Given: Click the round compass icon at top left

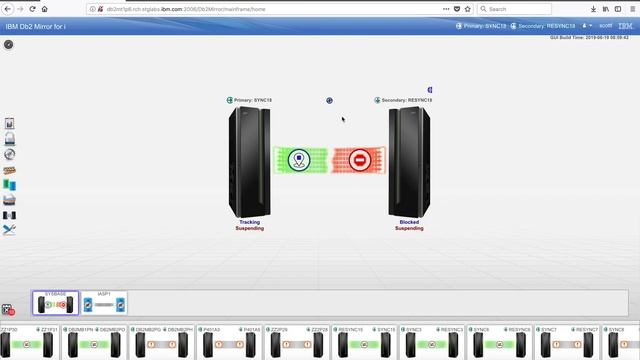Looking at the screenshot, I should pyautogui.click(x=9, y=44).
